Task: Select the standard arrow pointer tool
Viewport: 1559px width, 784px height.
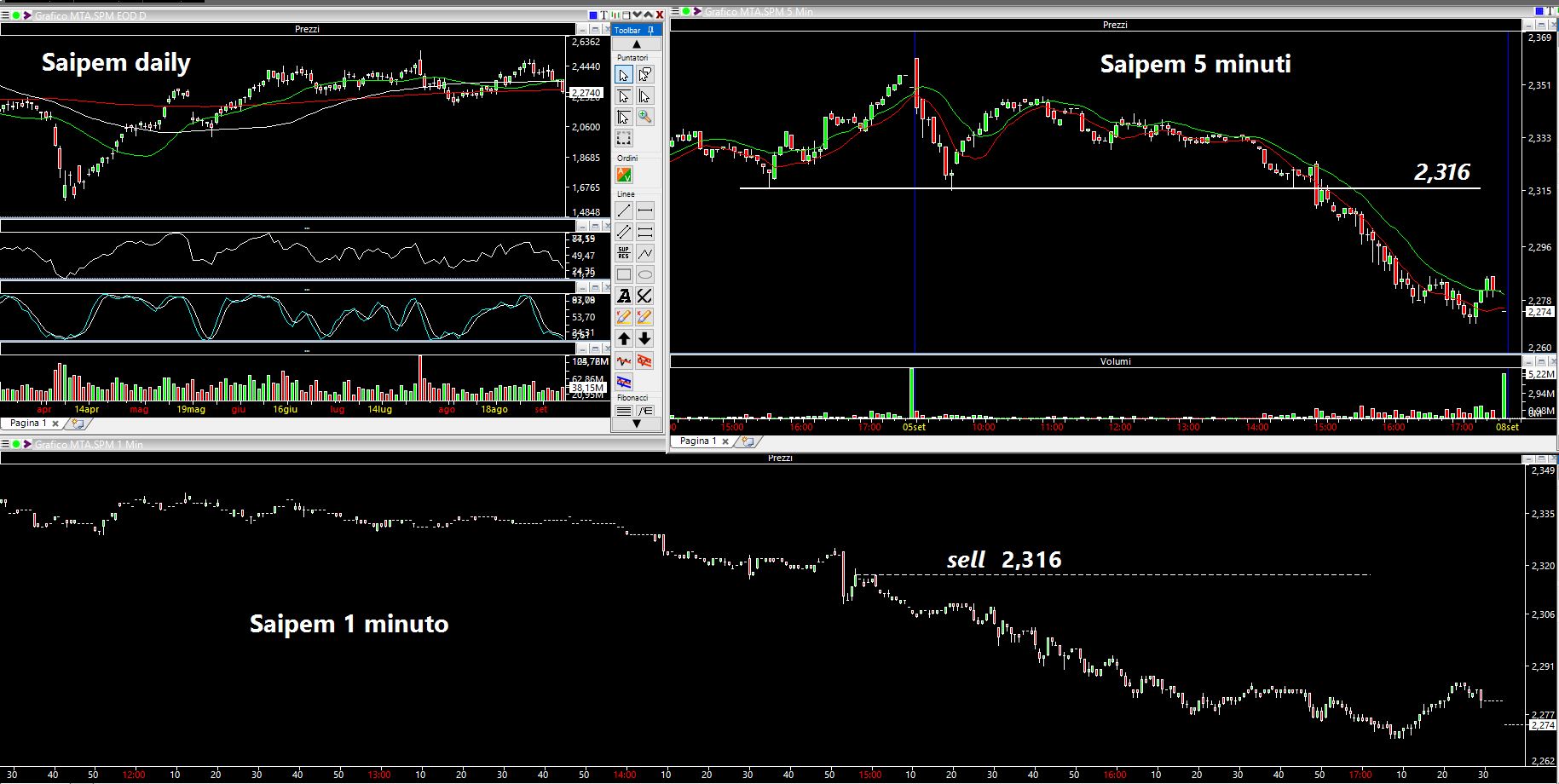Action: pyautogui.click(x=624, y=76)
